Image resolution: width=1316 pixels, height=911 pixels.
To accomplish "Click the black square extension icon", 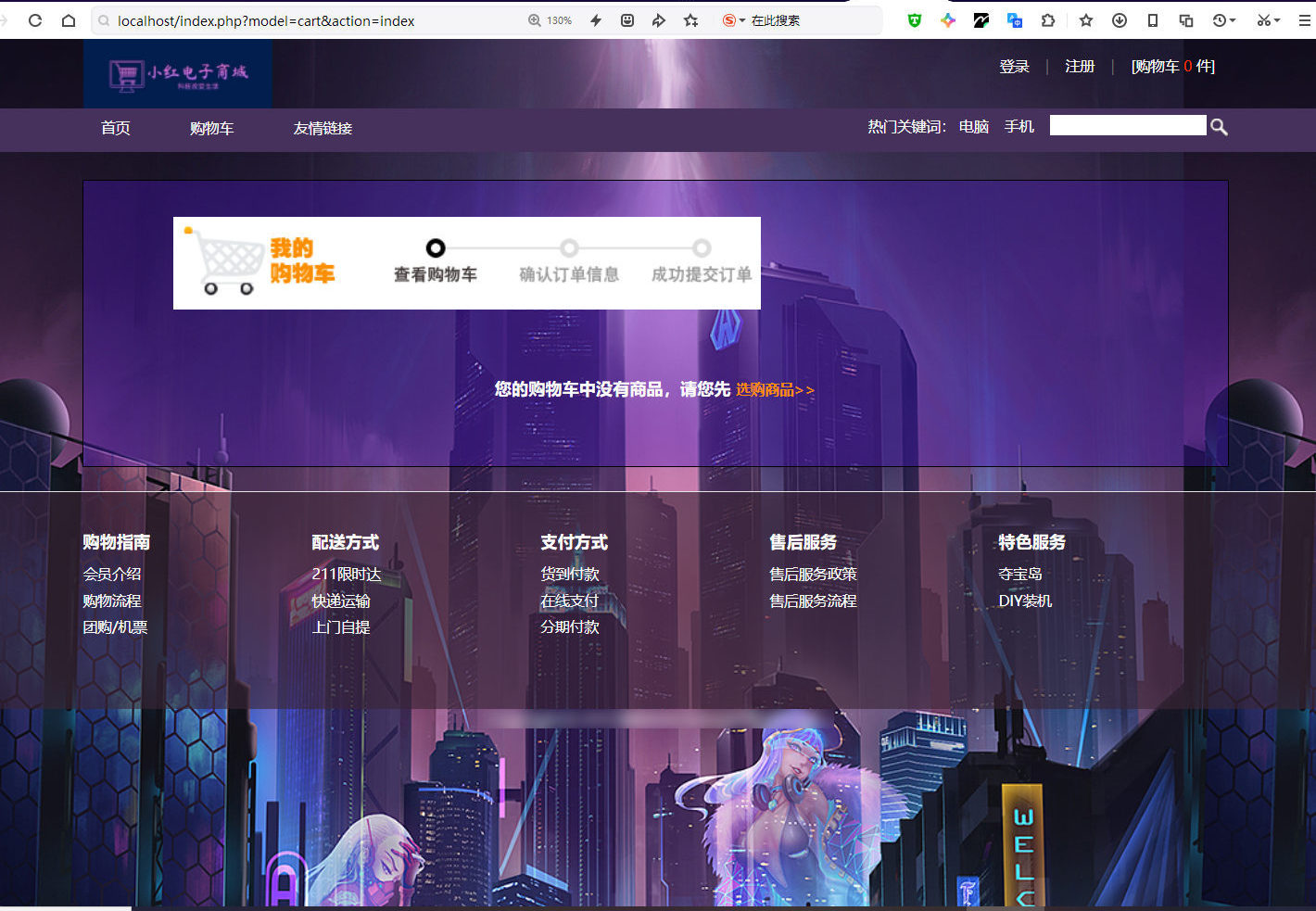I will [981, 20].
